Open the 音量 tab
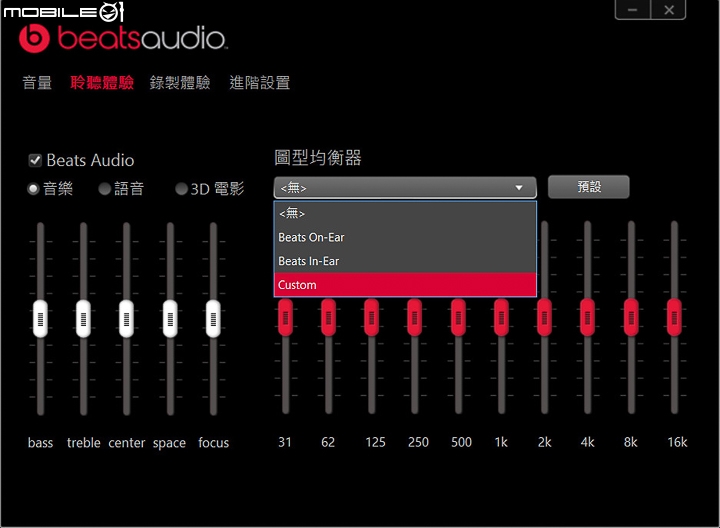This screenshot has height=528, width=720. click(x=37, y=83)
